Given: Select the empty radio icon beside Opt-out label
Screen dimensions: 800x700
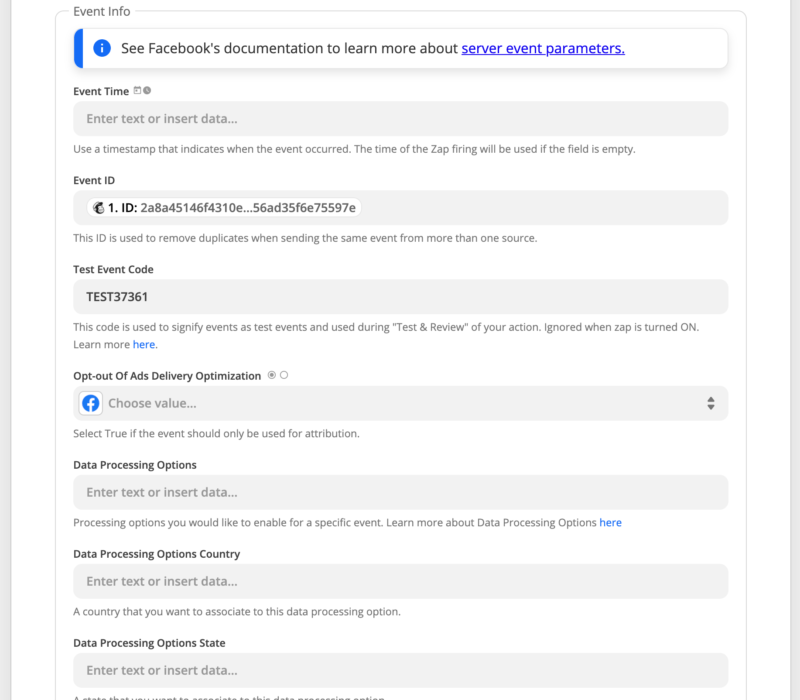Looking at the screenshot, I should click(x=284, y=375).
